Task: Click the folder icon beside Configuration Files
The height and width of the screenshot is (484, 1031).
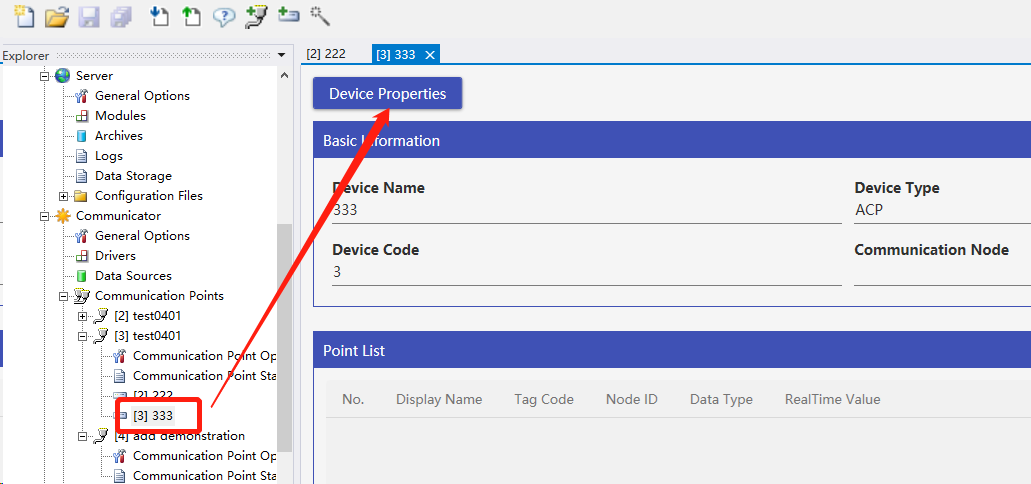Action: click(81, 196)
